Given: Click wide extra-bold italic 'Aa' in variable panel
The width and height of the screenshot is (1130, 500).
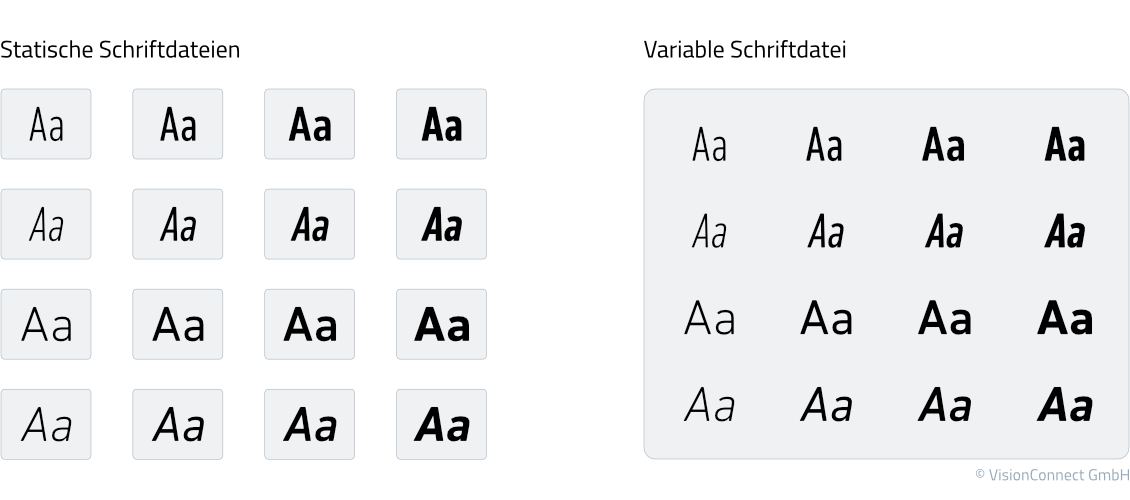Looking at the screenshot, I should [1064, 404].
